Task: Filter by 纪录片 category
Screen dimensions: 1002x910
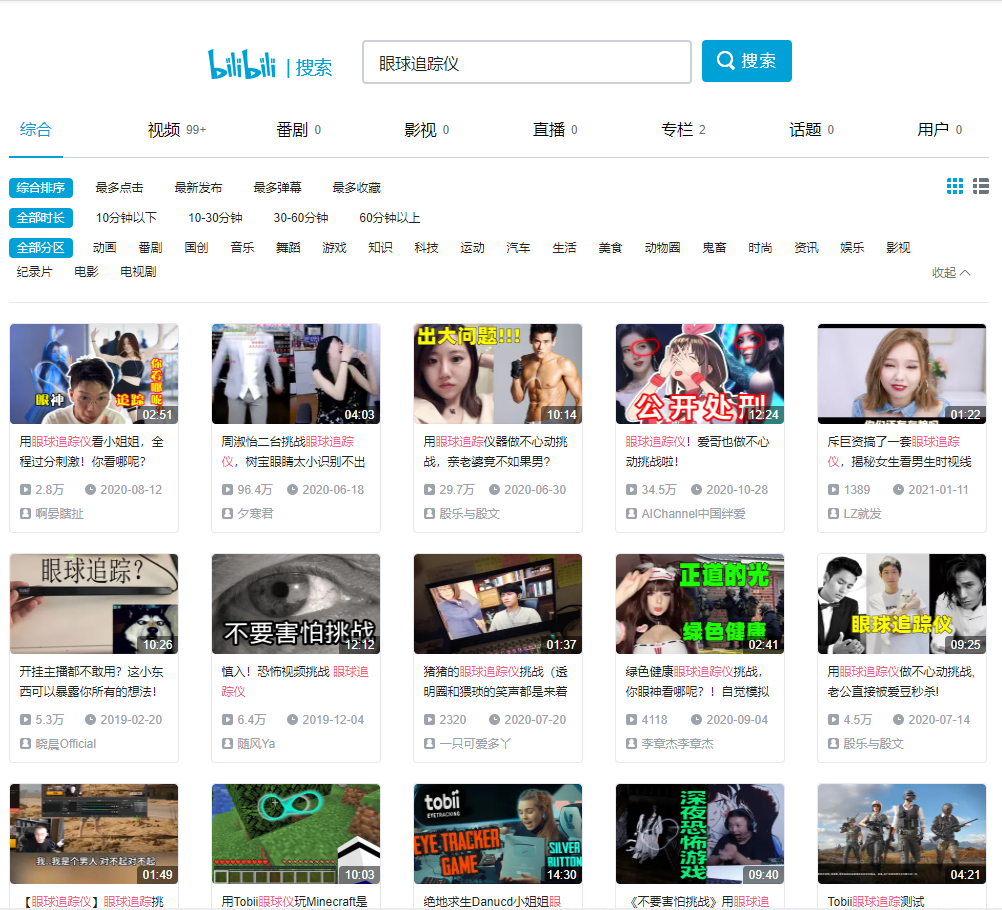Action: pos(35,272)
